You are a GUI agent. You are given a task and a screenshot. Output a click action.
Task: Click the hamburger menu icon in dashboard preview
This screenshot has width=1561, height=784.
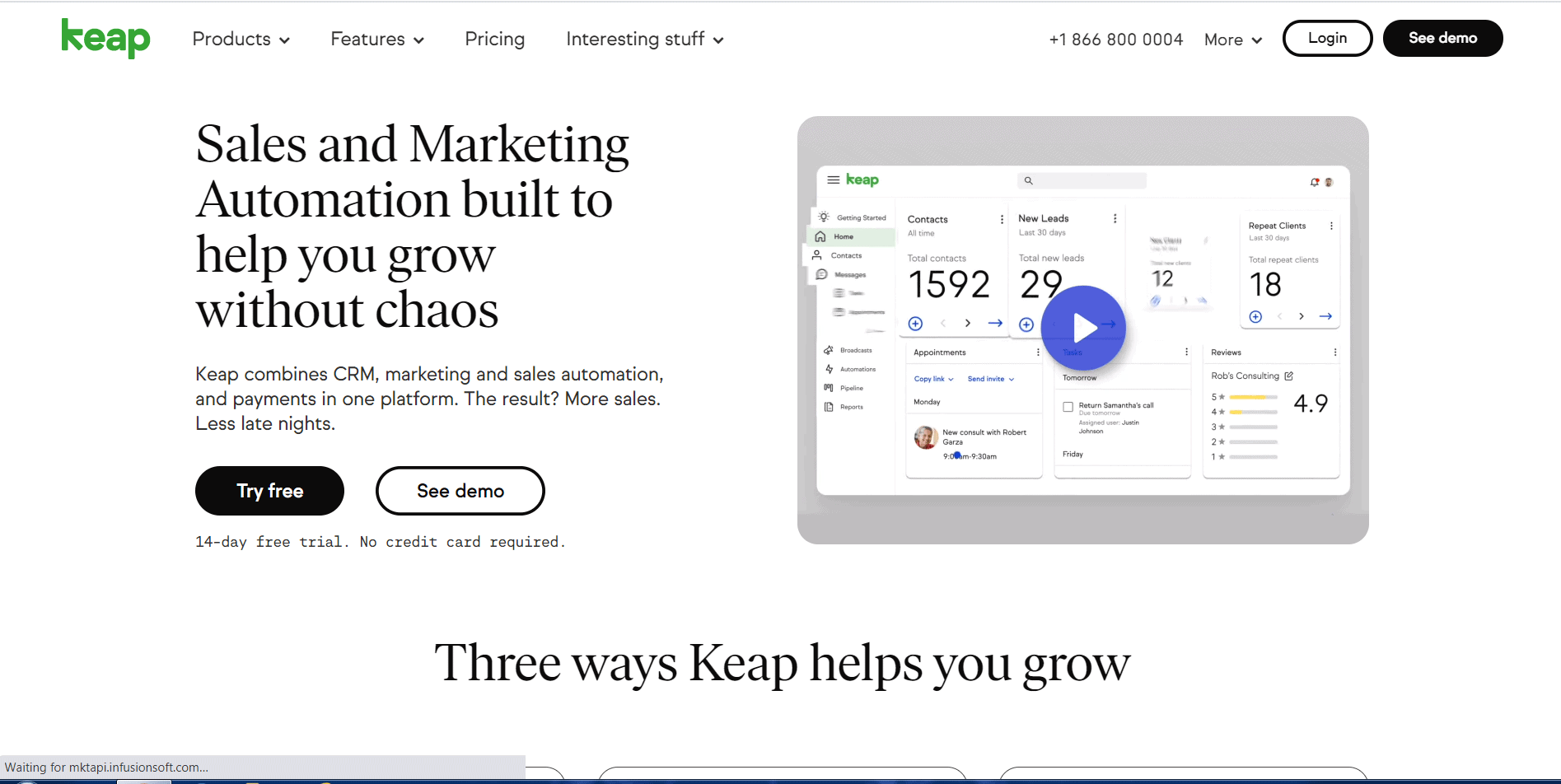click(x=834, y=180)
